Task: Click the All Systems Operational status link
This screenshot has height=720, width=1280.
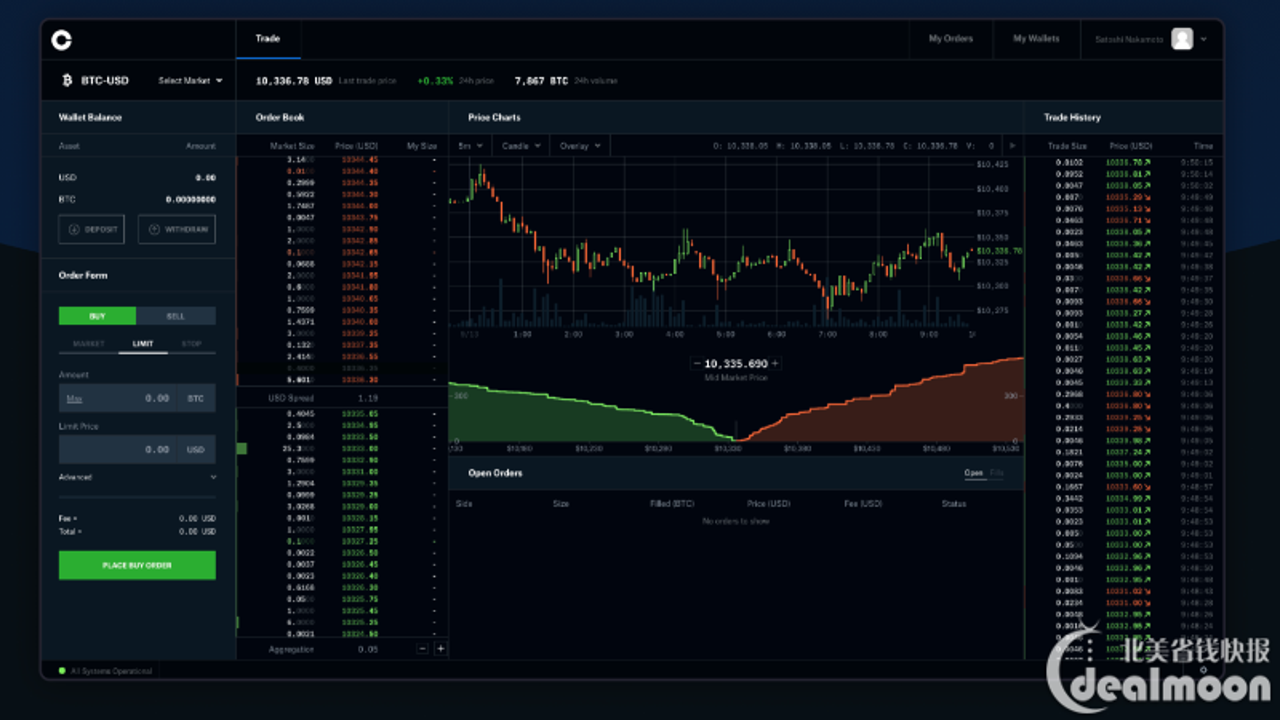Action: coord(111,671)
